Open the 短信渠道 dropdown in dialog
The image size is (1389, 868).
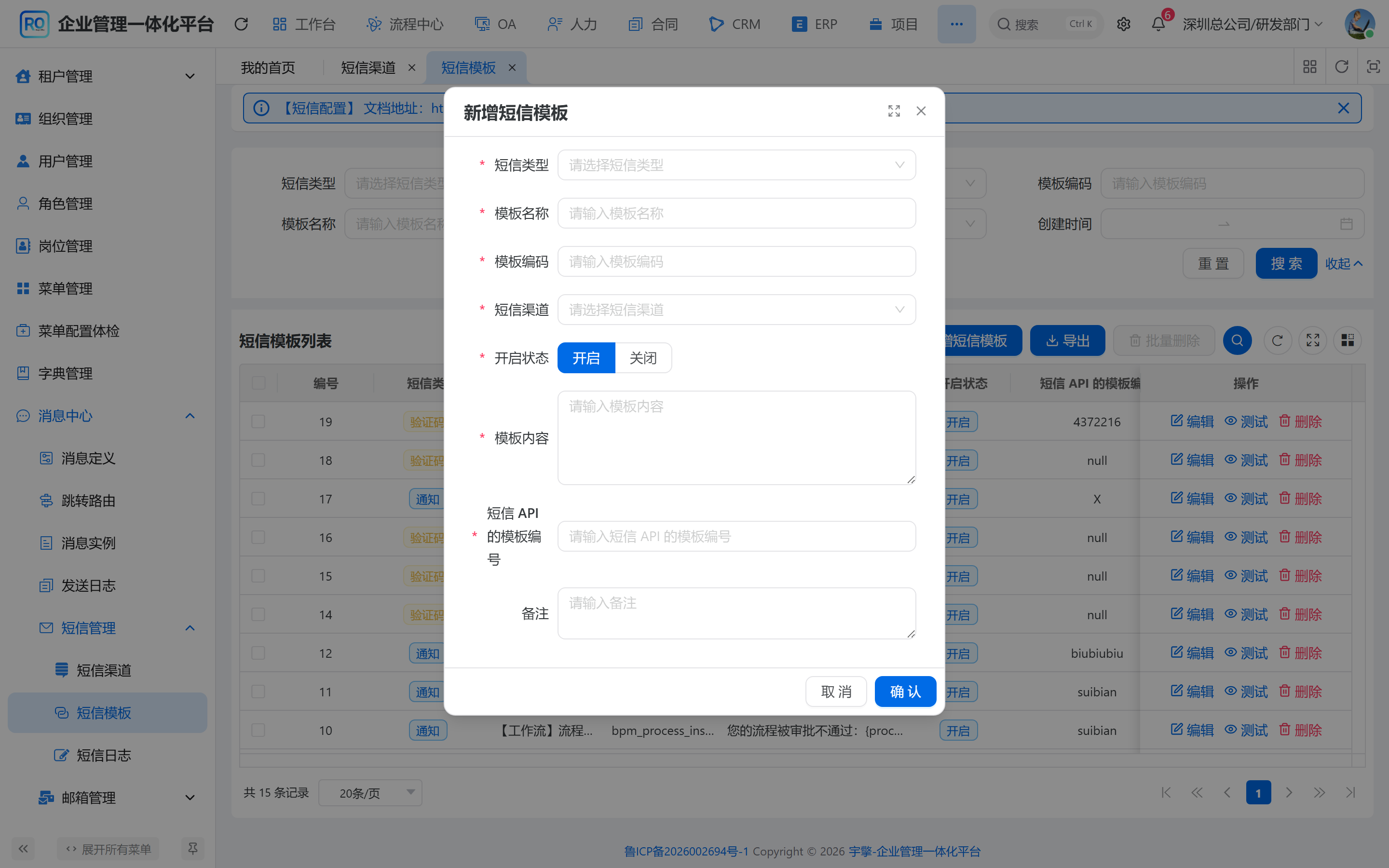[x=736, y=310]
